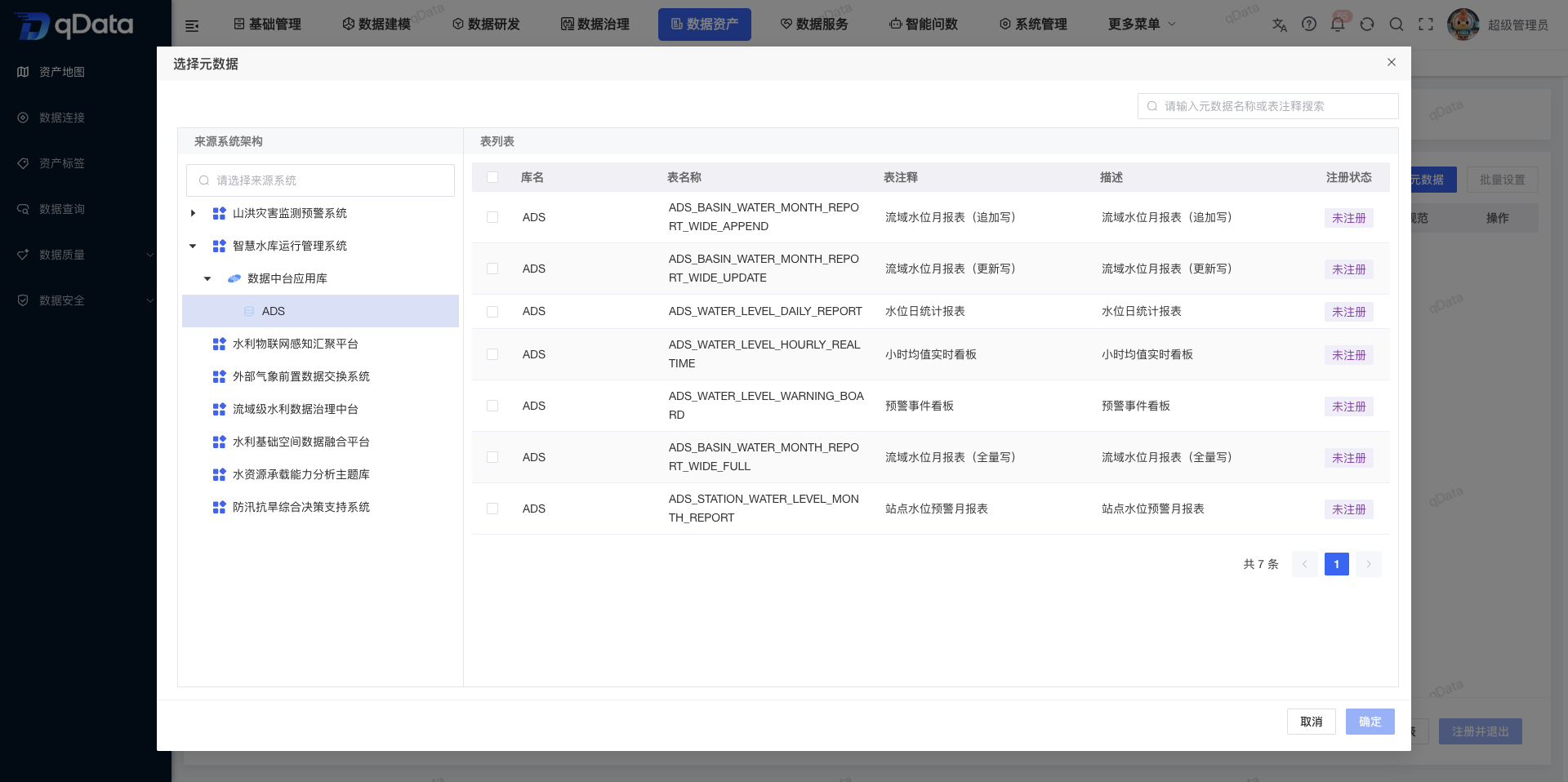Click the 资产地图 map icon
Image resolution: width=1568 pixels, height=782 pixels.
coord(23,72)
